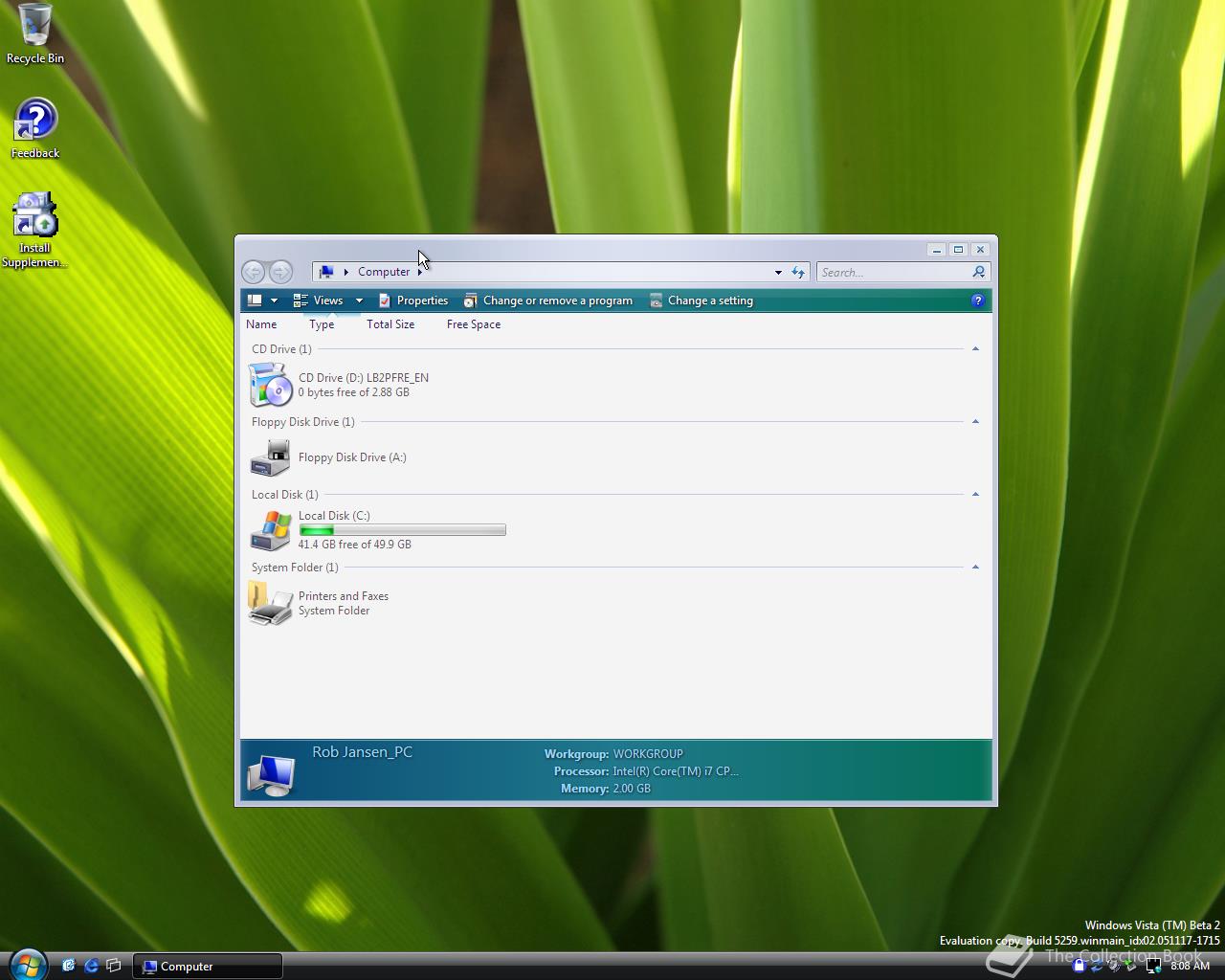Select the Local Disk (C:) icon

click(270, 530)
